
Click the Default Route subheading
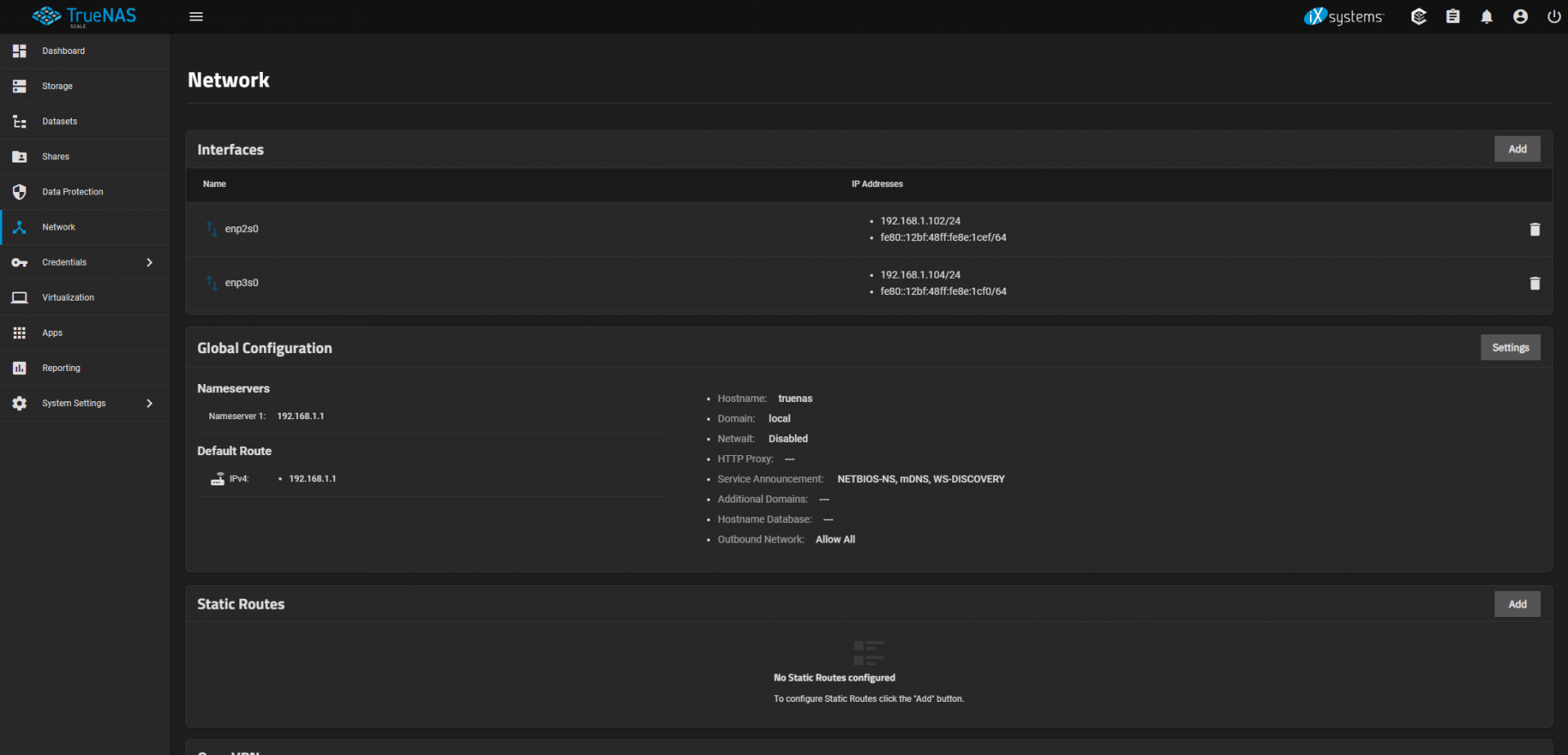point(234,451)
